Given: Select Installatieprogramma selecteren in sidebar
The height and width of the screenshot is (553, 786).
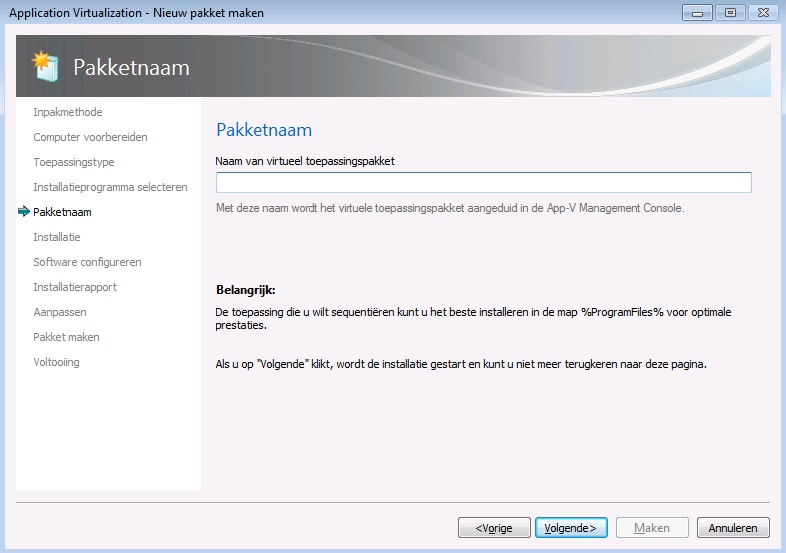Looking at the screenshot, I should (110, 187).
